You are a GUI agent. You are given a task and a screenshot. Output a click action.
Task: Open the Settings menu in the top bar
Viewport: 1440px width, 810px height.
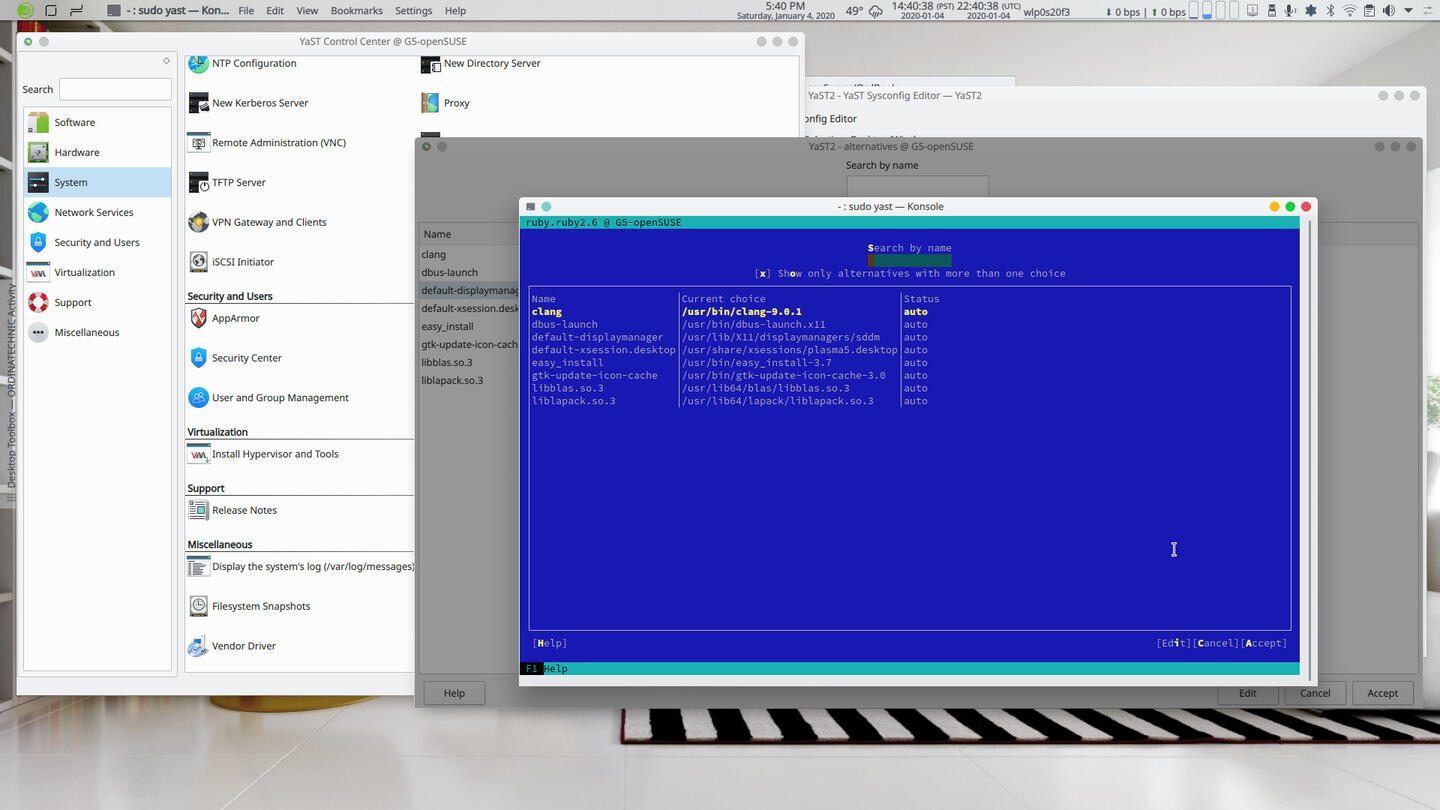coord(413,11)
